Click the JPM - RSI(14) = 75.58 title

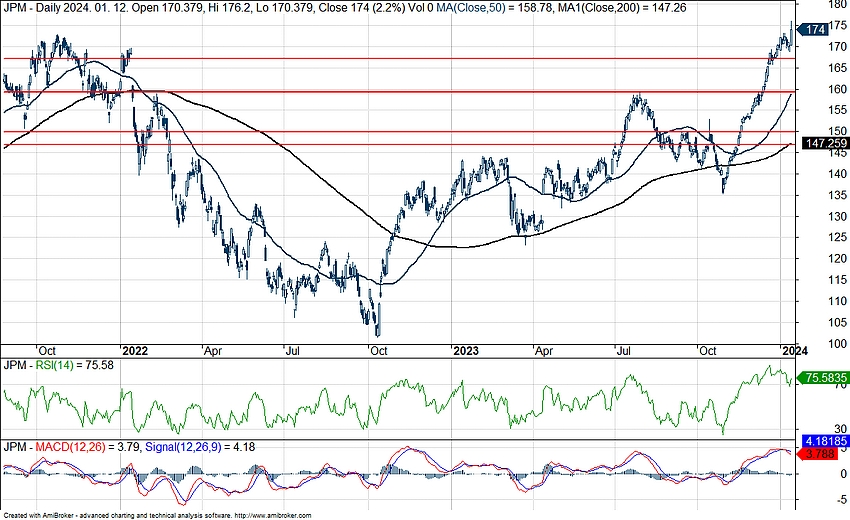59,365
